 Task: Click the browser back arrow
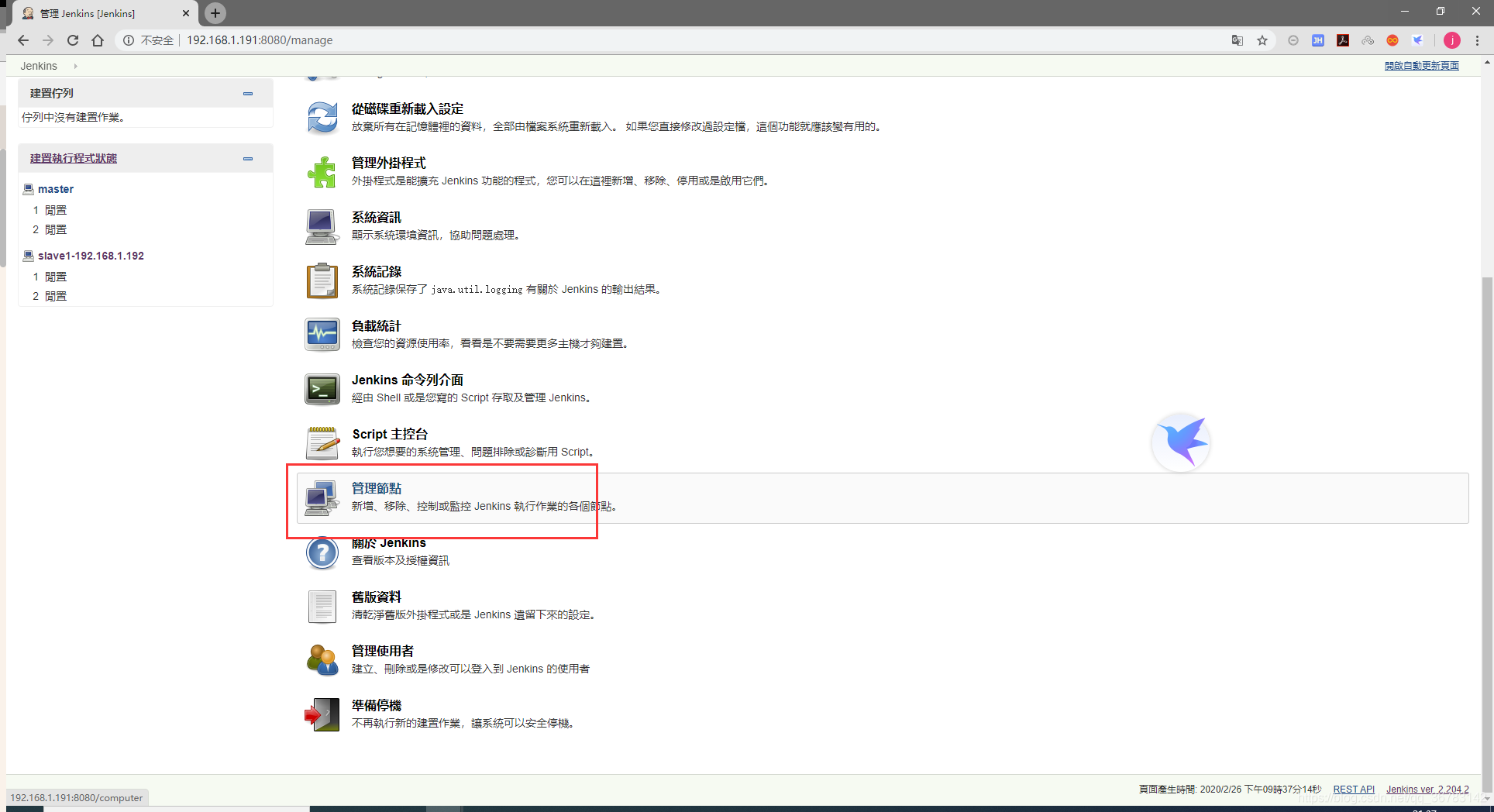click(23, 40)
